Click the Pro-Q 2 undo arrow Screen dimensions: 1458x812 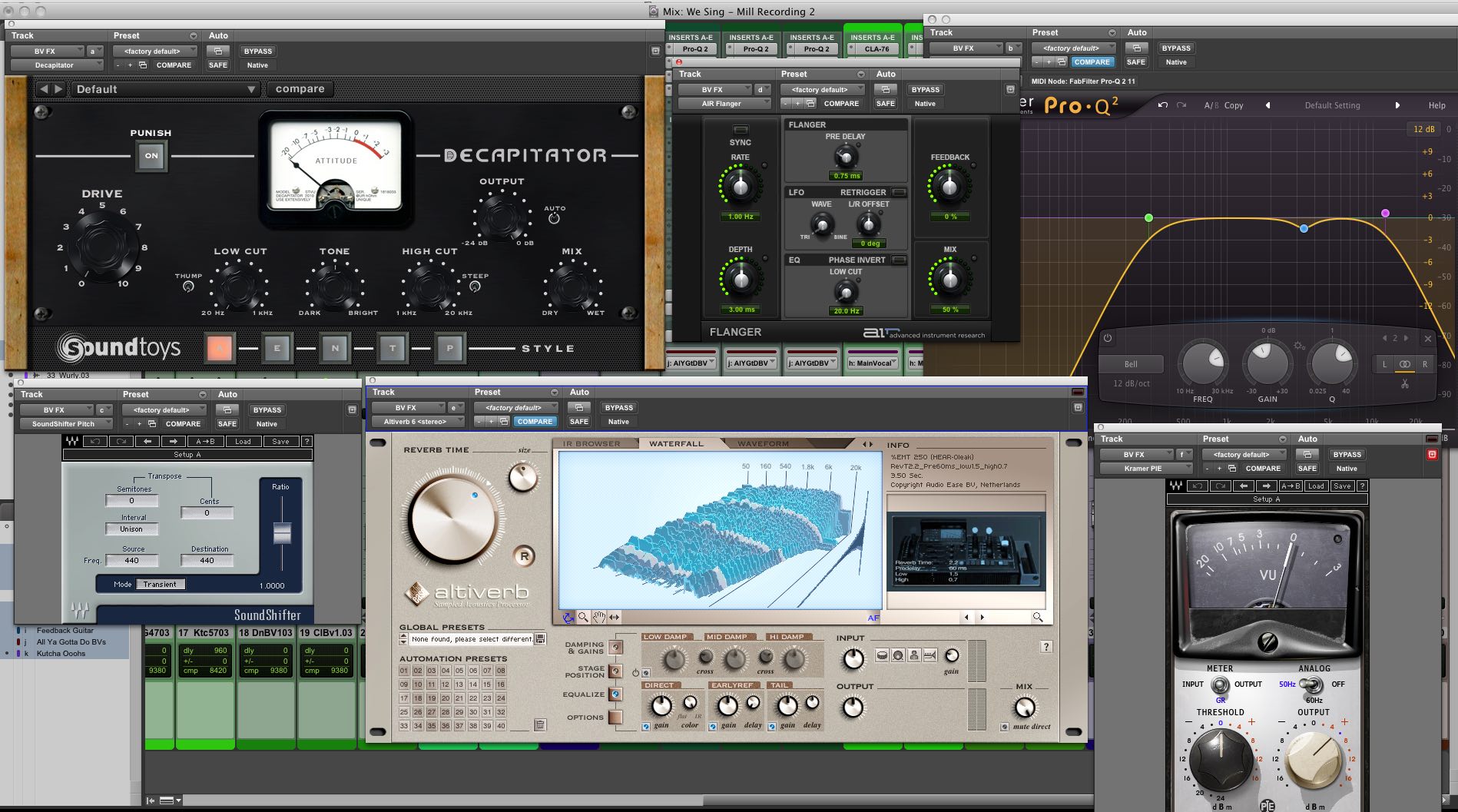(1163, 105)
